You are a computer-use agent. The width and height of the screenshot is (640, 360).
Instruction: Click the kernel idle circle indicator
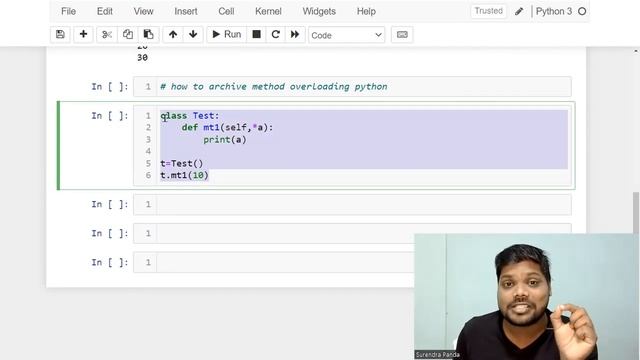tap(582, 11)
